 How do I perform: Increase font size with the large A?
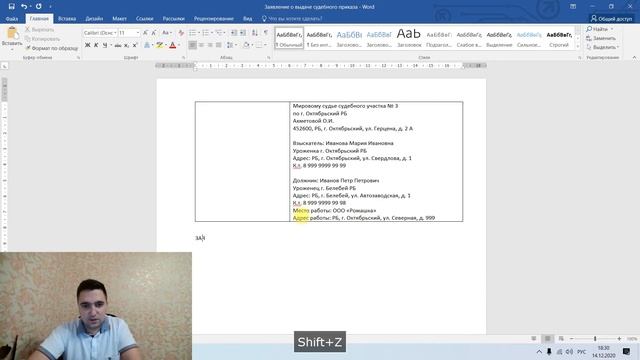tap(145, 33)
